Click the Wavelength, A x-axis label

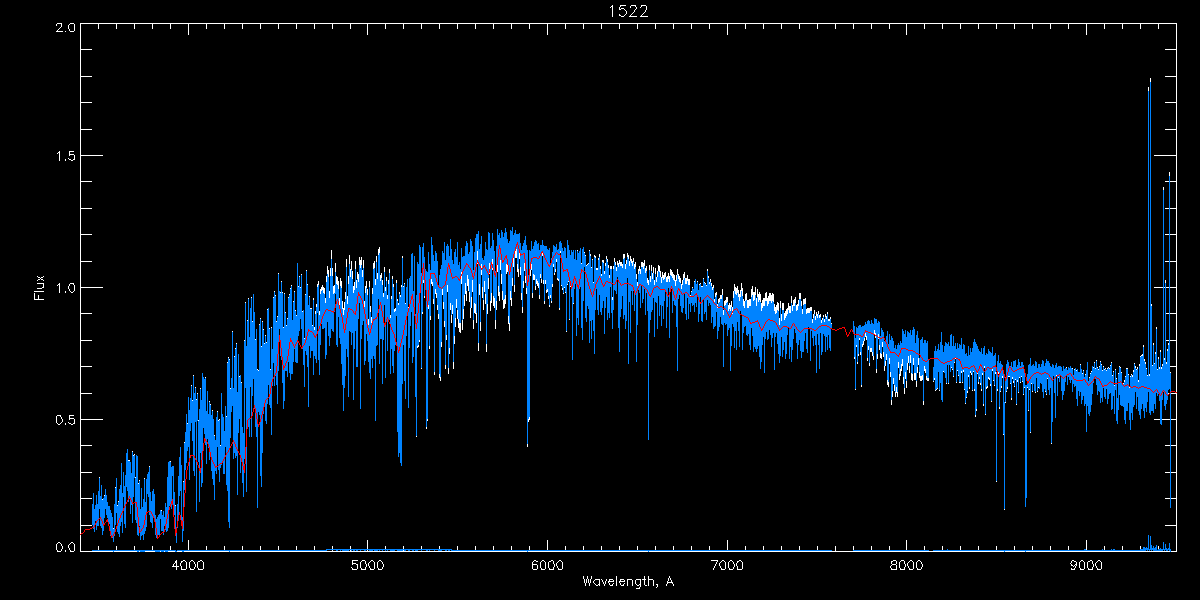pyautogui.click(x=627, y=582)
